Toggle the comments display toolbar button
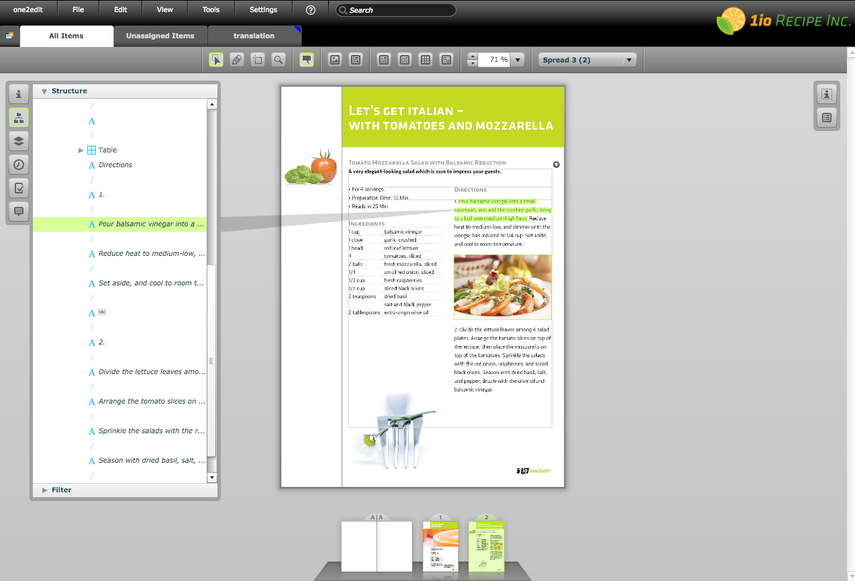 point(307,60)
